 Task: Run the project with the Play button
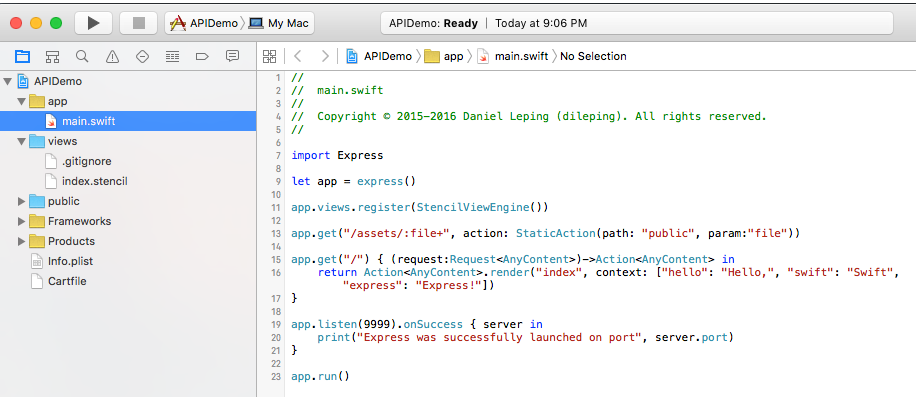coord(93,23)
